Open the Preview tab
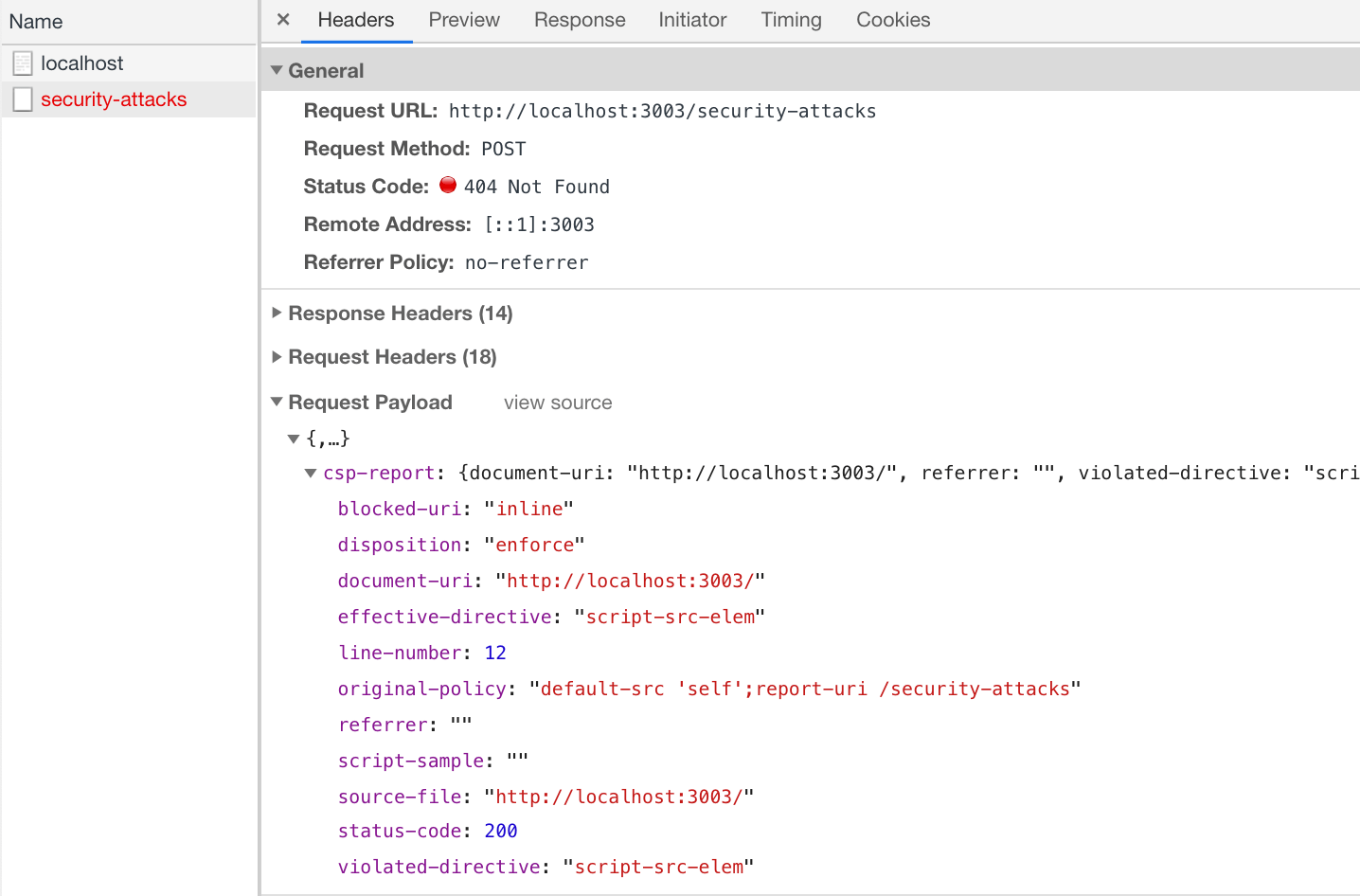The width and height of the screenshot is (1360, 896). pyautogui.click(x=463, y=19)
